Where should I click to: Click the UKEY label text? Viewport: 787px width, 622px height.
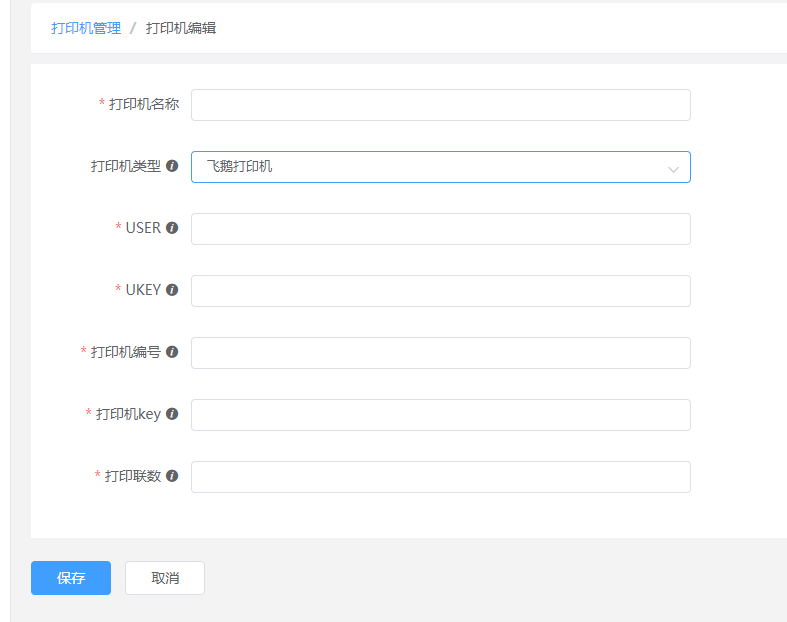(x=143, y=290)
